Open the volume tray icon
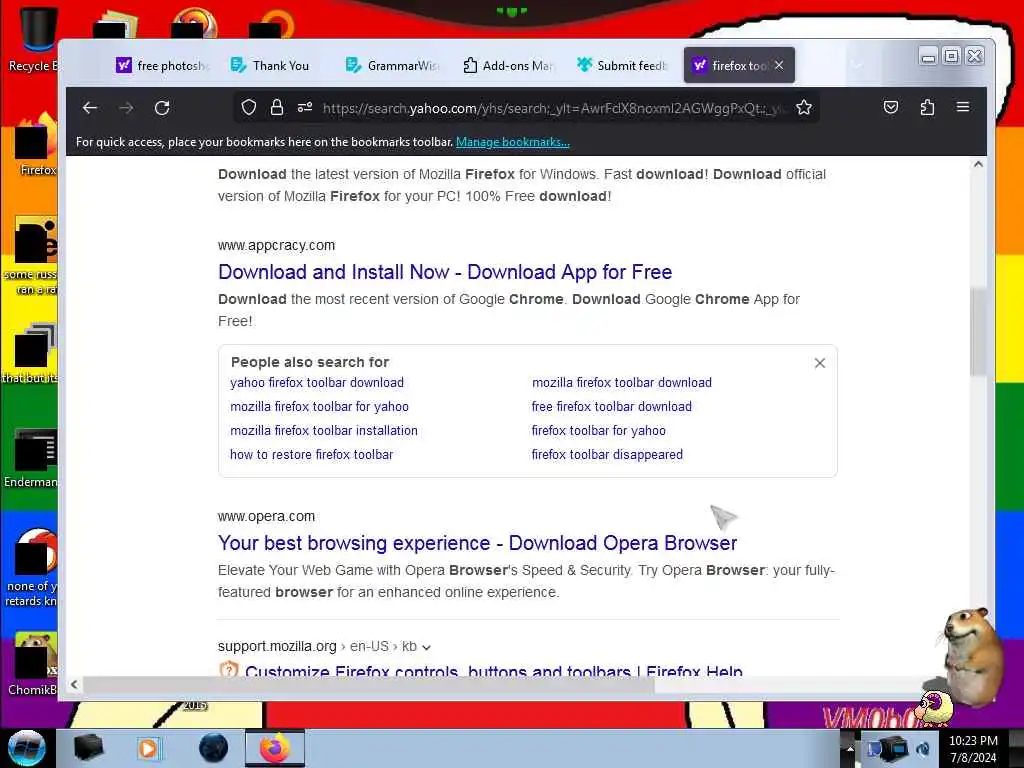This screenshot has width=1024, height=768. [923, 749]
